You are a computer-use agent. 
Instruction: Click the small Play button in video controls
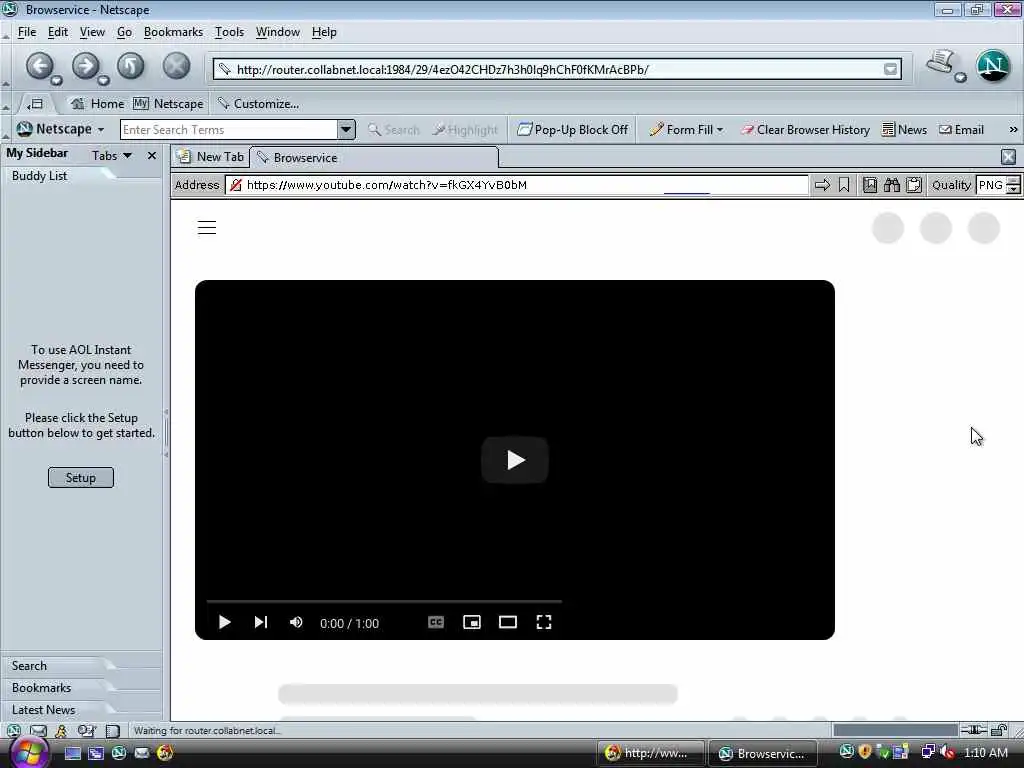(224, 622)
